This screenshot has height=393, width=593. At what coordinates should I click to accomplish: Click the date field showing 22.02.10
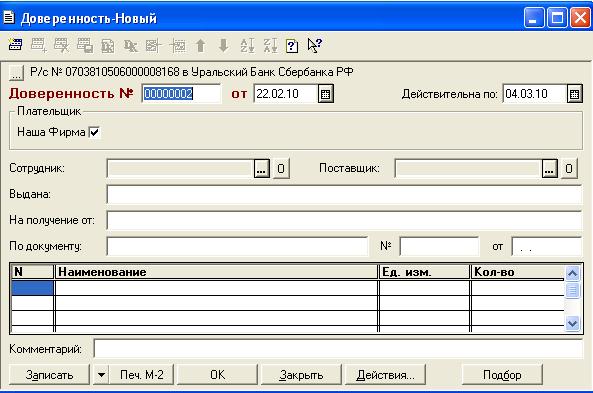pos(286,94)
